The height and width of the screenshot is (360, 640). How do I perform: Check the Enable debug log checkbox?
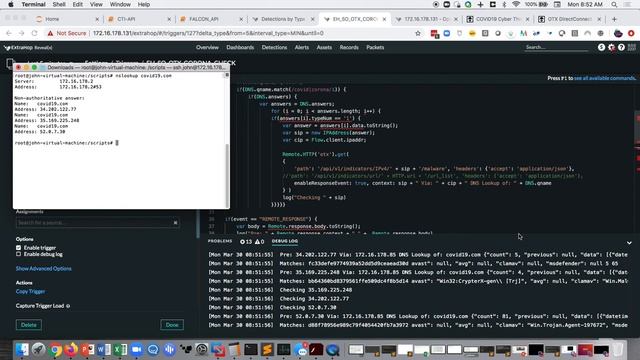click(18, 254)
